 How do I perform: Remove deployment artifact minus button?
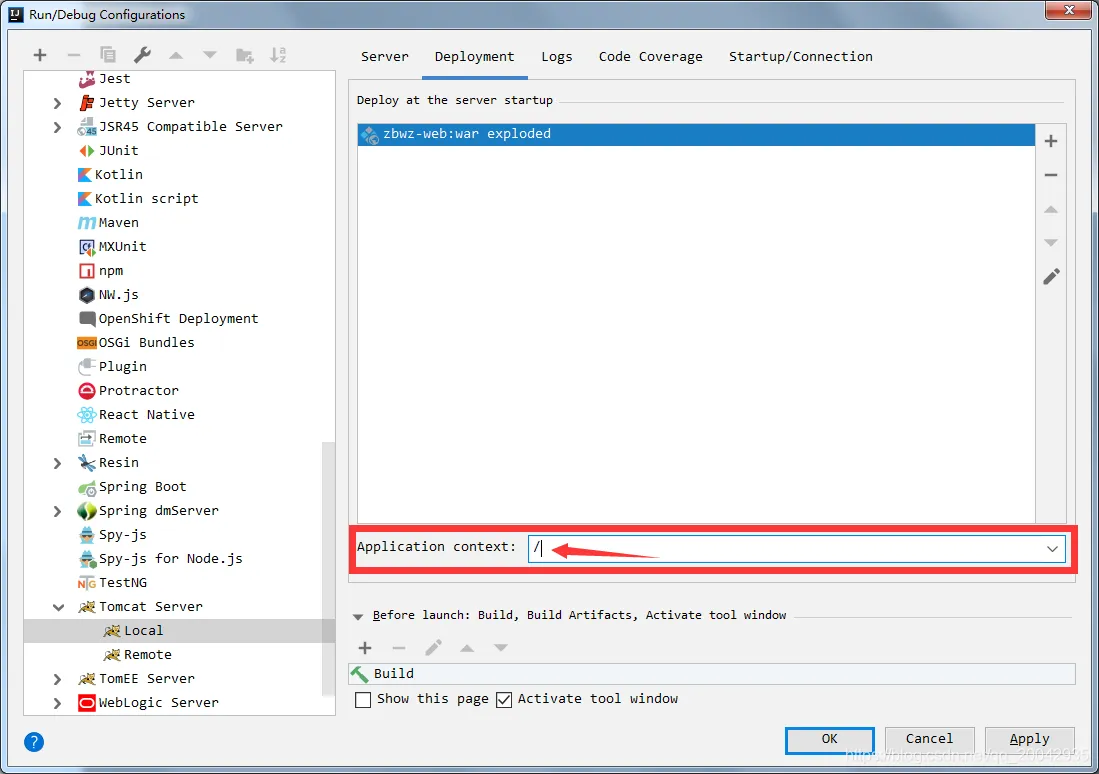[x=1051, y=175]
